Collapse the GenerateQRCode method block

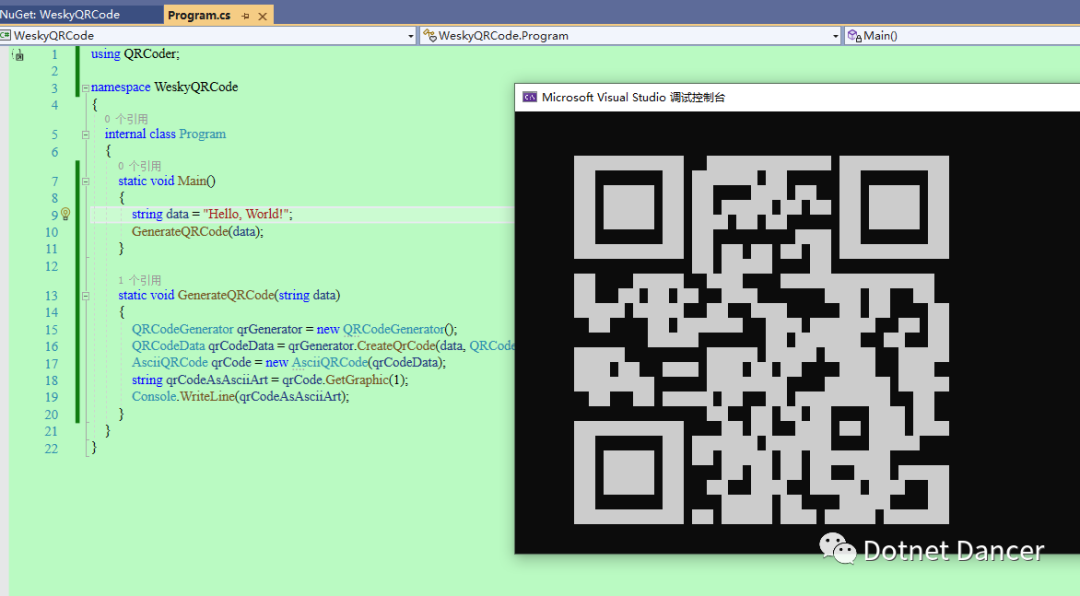pos(85,296)
